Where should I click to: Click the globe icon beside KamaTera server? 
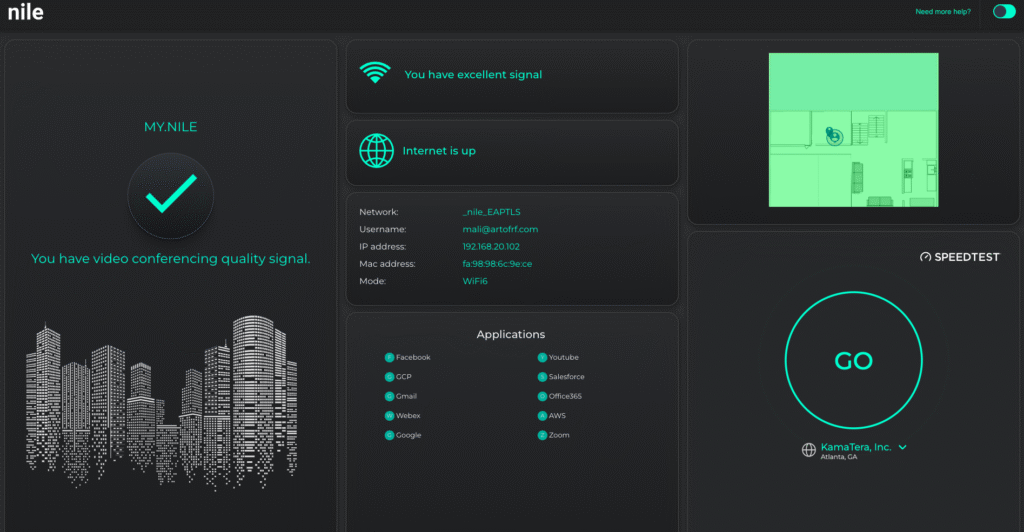point(808,450)
